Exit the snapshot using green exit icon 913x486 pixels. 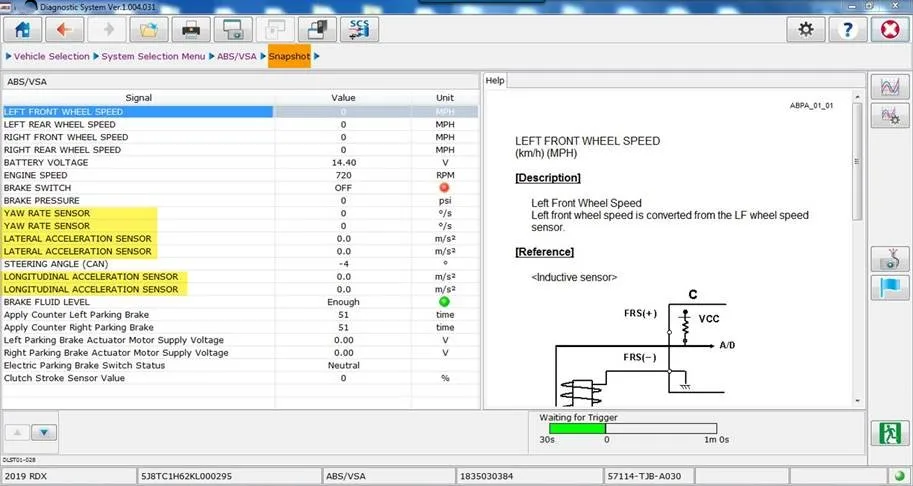click(890, 433)
